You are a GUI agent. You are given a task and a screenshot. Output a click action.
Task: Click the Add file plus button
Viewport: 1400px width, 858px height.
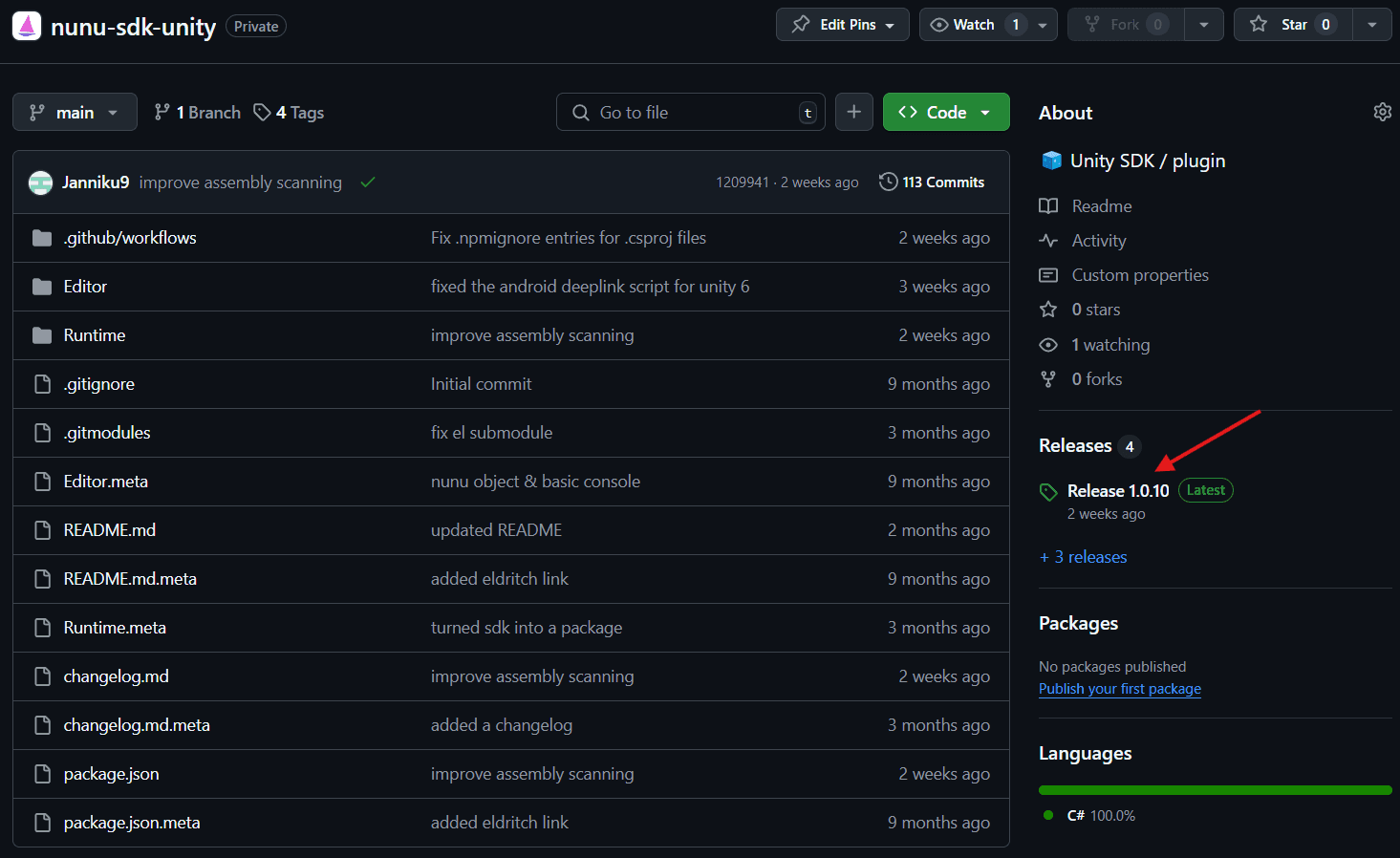point(854,112)
